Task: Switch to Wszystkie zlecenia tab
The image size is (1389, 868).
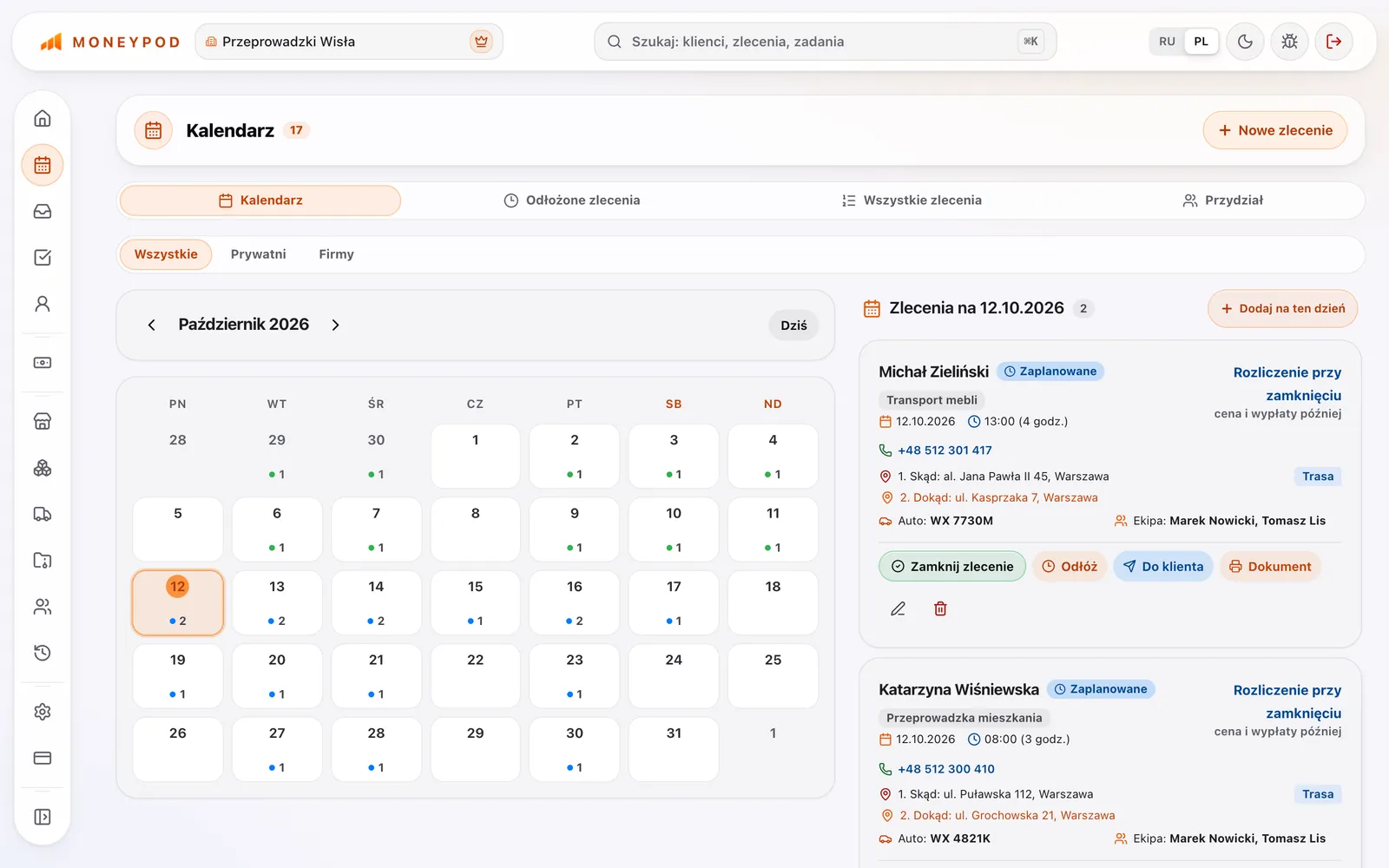Action: point(912,201)
